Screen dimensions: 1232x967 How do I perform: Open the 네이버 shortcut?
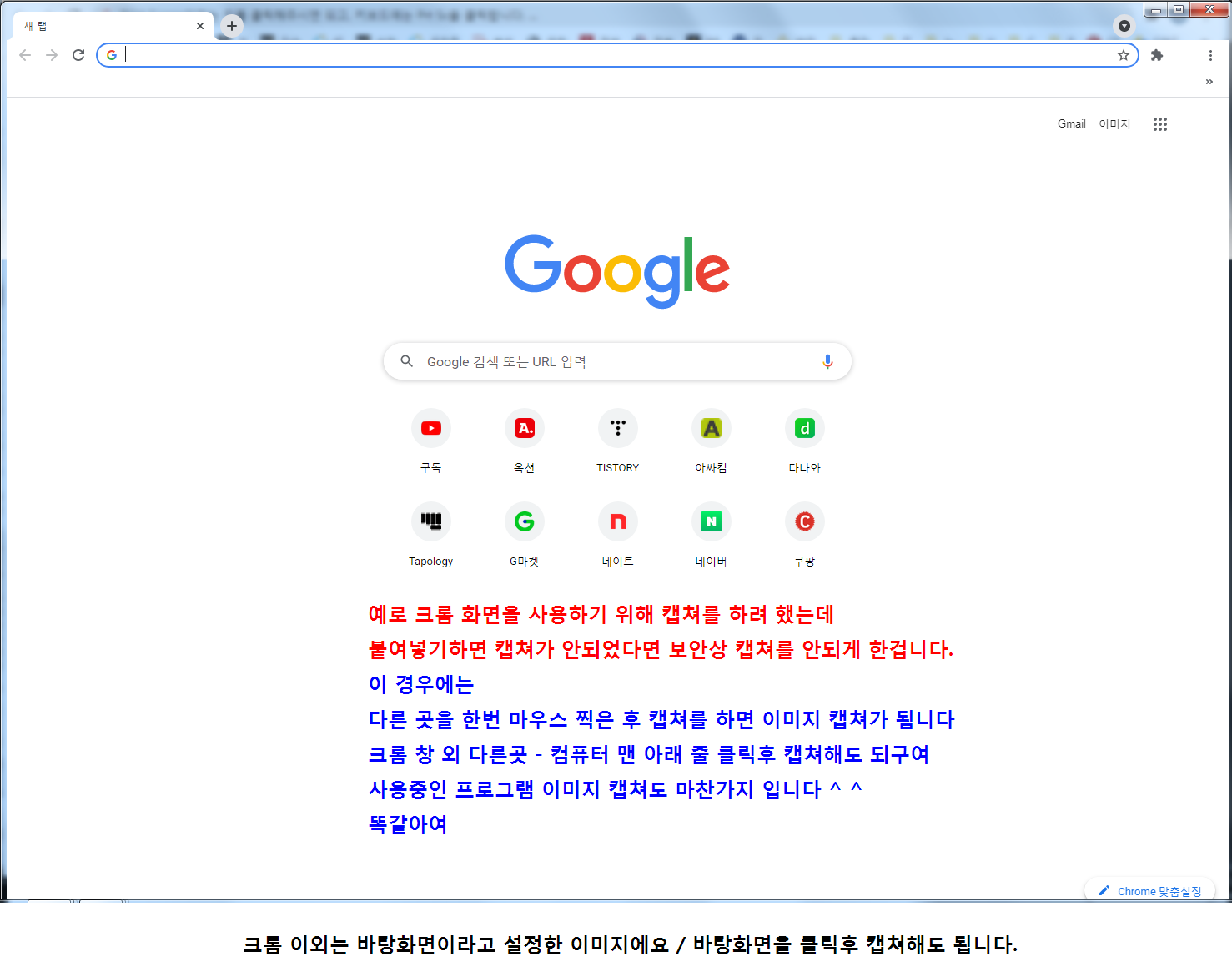[712, 536]
